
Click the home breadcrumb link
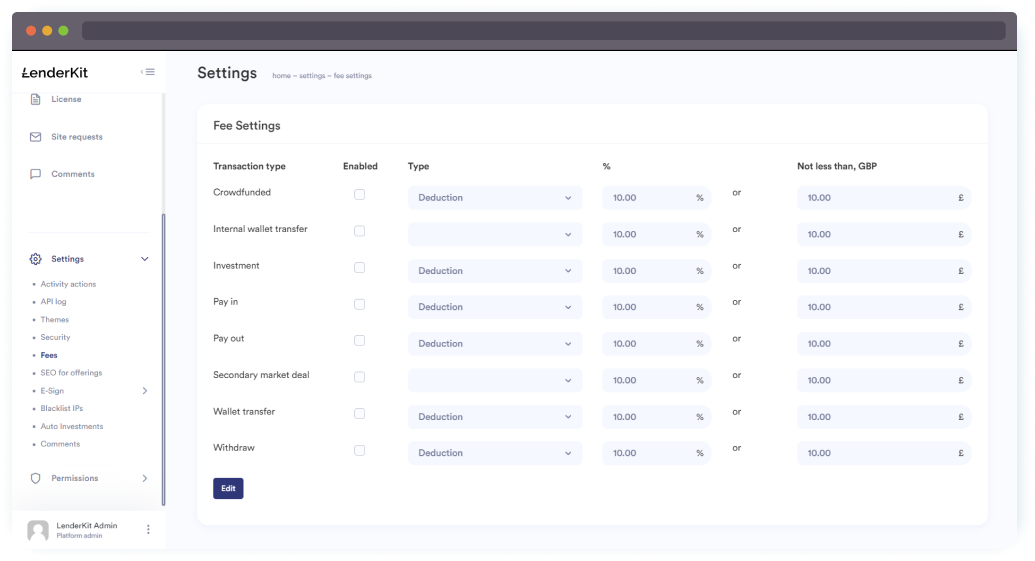pos(281,76)
